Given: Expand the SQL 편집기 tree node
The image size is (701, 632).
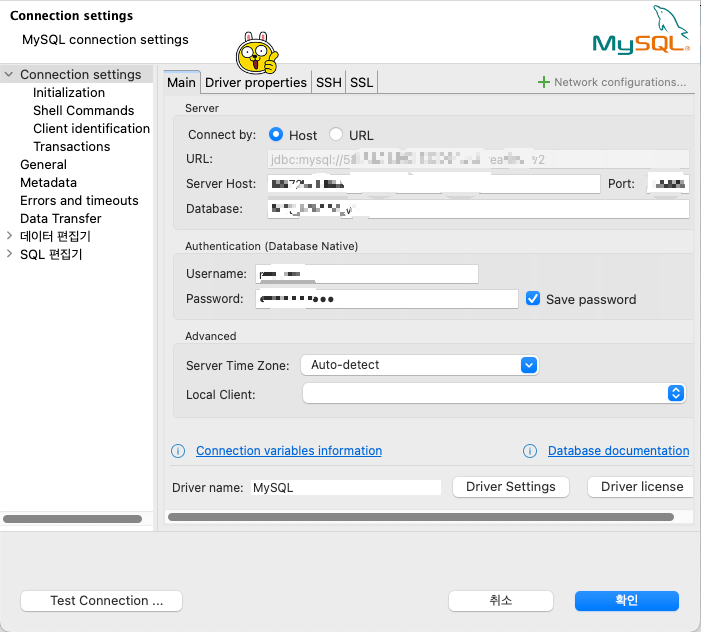Looking at the screenshot, I should pos(9,254).
